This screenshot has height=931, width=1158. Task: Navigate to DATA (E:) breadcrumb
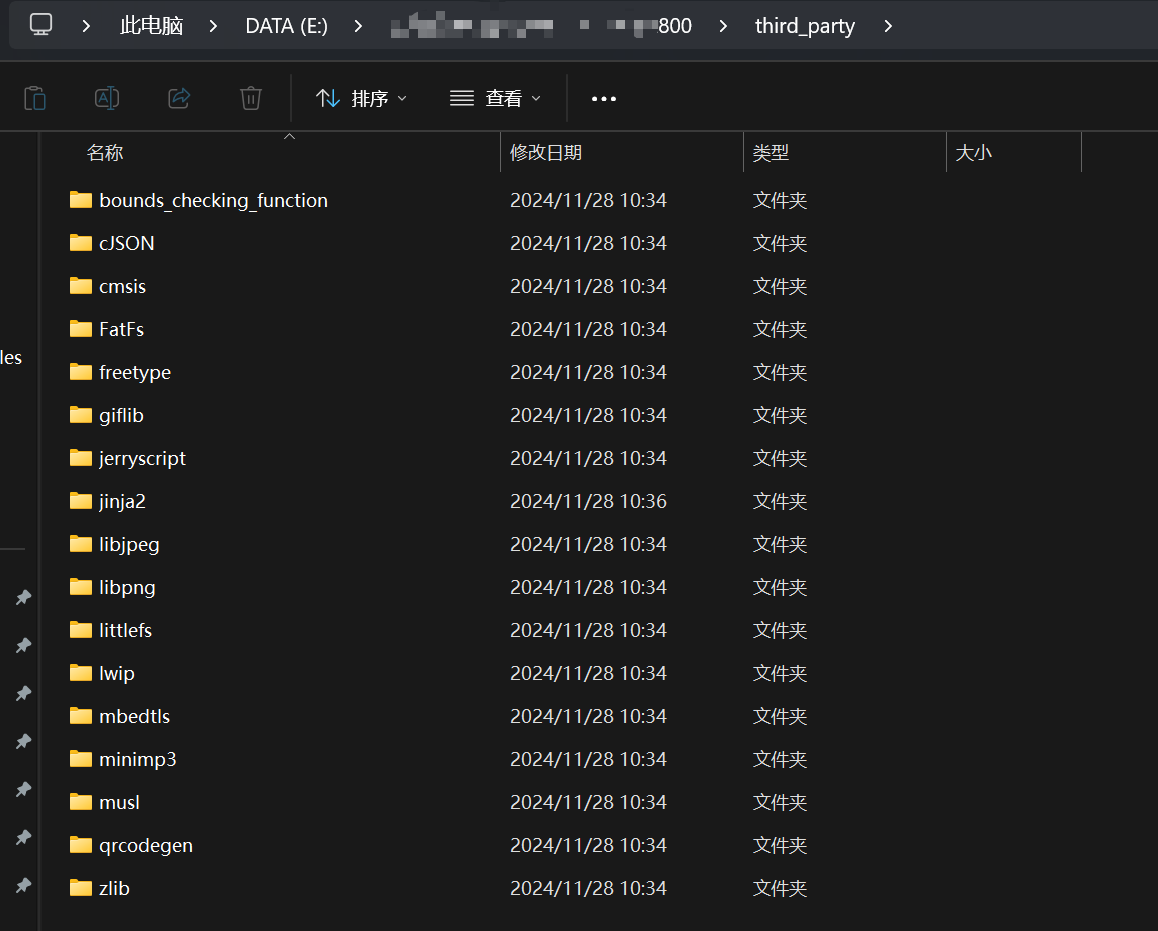pos(287,26)
